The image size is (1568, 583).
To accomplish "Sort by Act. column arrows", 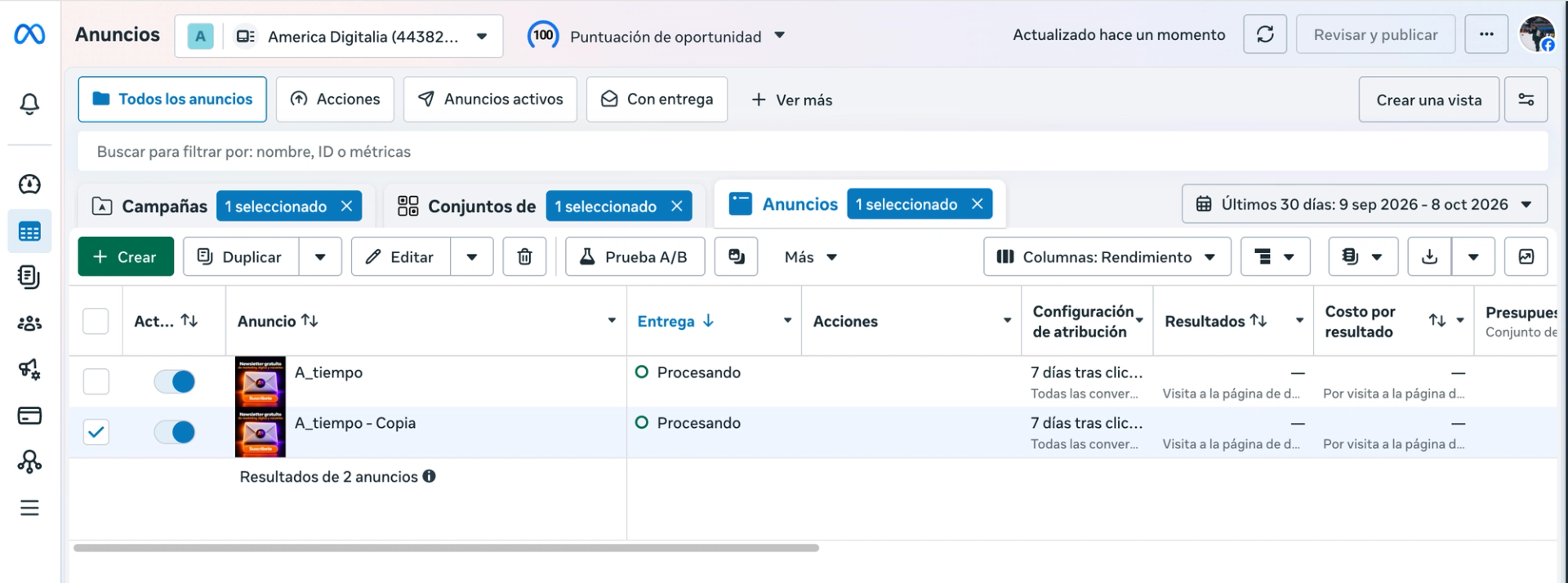I will 189,321.
